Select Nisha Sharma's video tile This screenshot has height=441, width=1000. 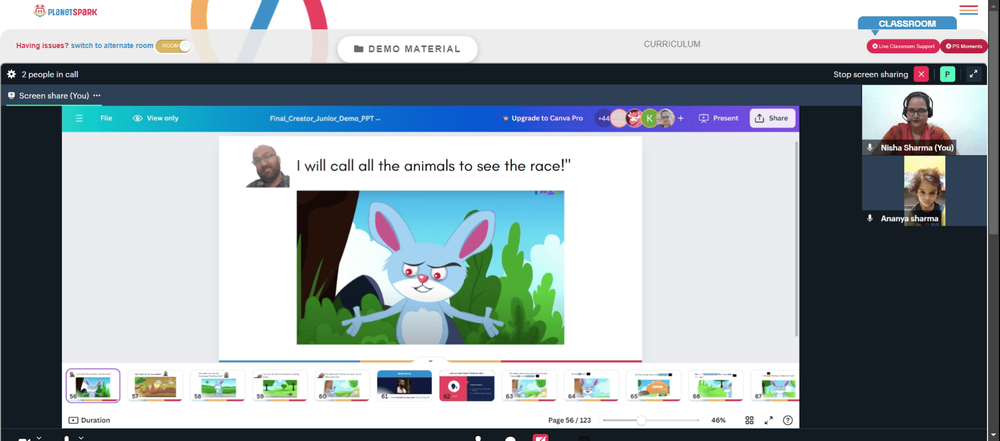(924, 119)
